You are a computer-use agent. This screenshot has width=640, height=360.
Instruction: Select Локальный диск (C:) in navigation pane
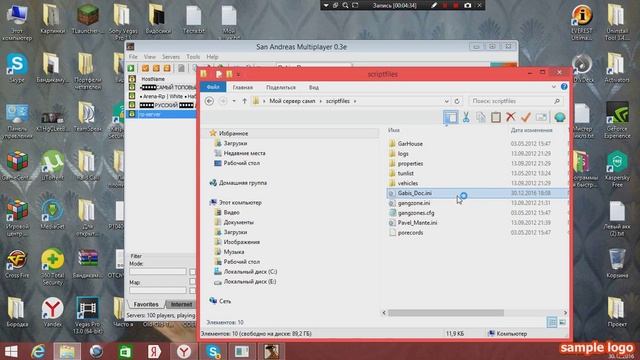pyautogui.click(x=250, y=271)
